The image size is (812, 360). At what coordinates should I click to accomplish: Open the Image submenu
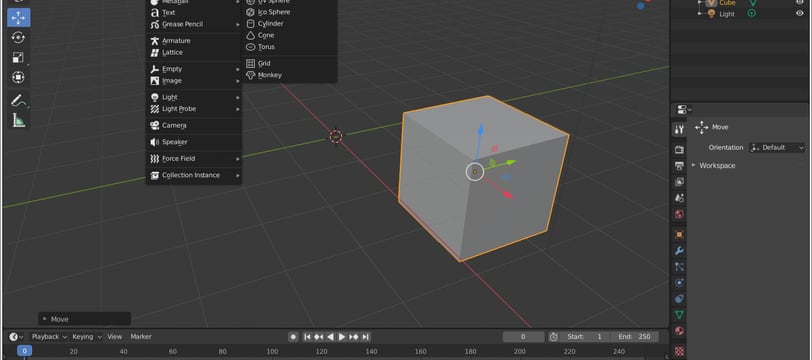click(194, 81)
